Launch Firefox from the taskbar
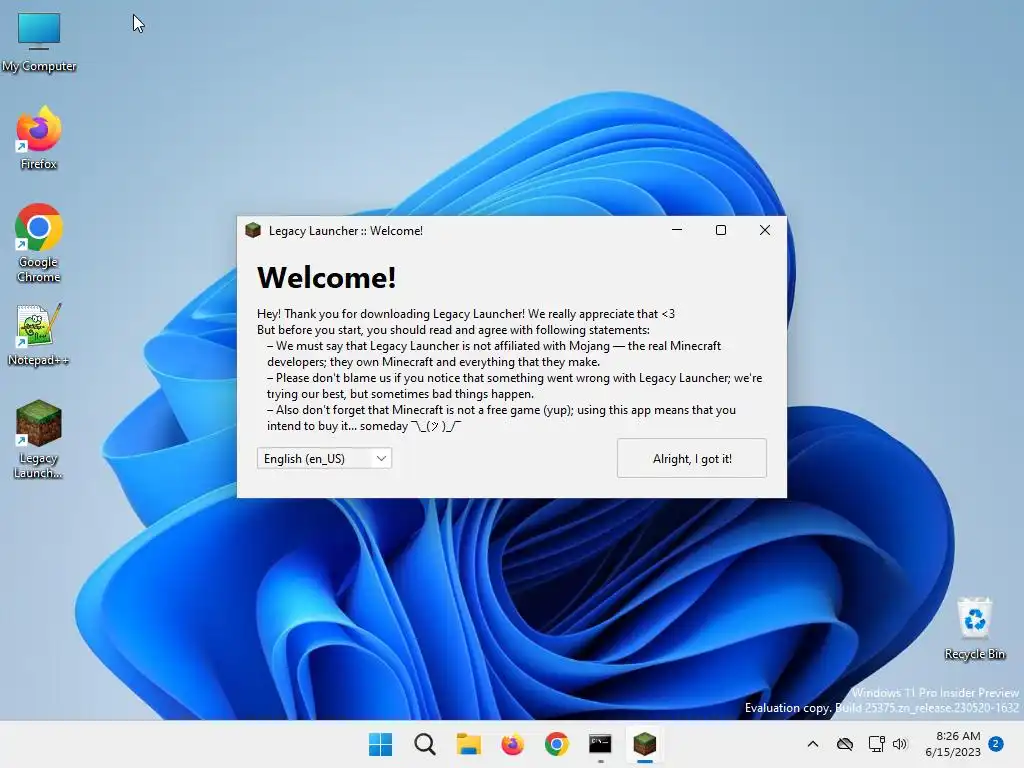 [x=513, y=744]
